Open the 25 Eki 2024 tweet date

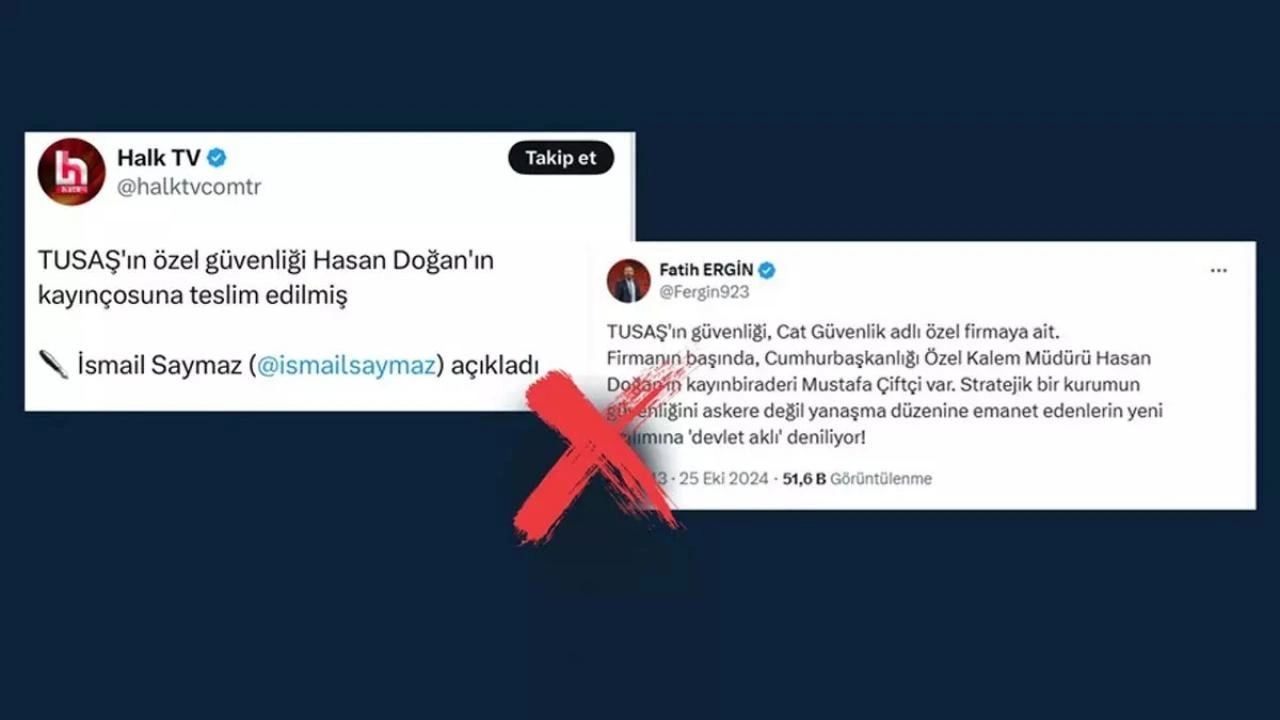[724, 479]
